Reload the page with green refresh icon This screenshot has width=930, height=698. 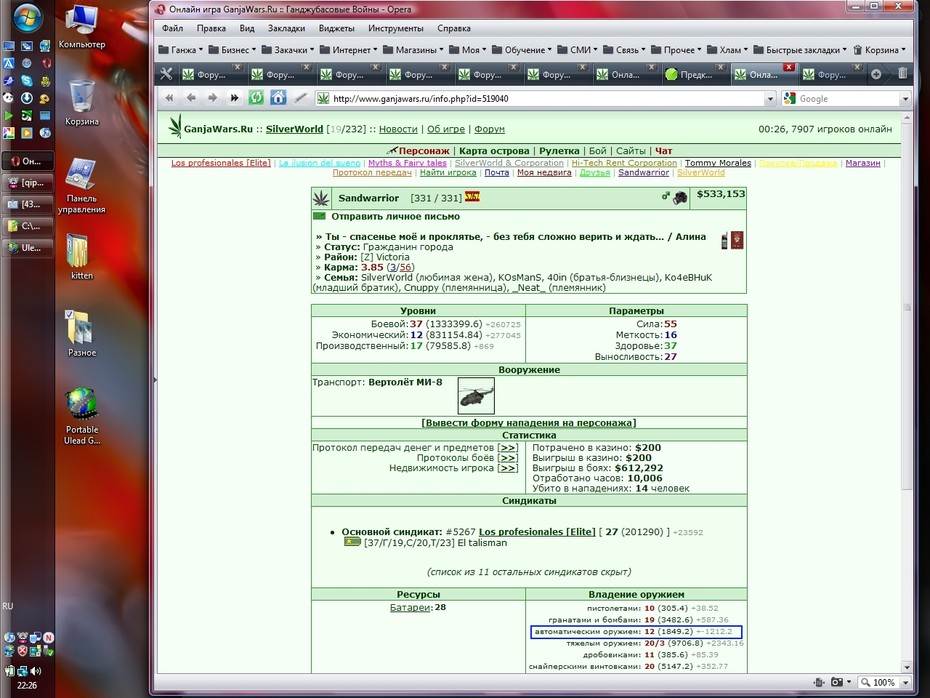(256, 98)
